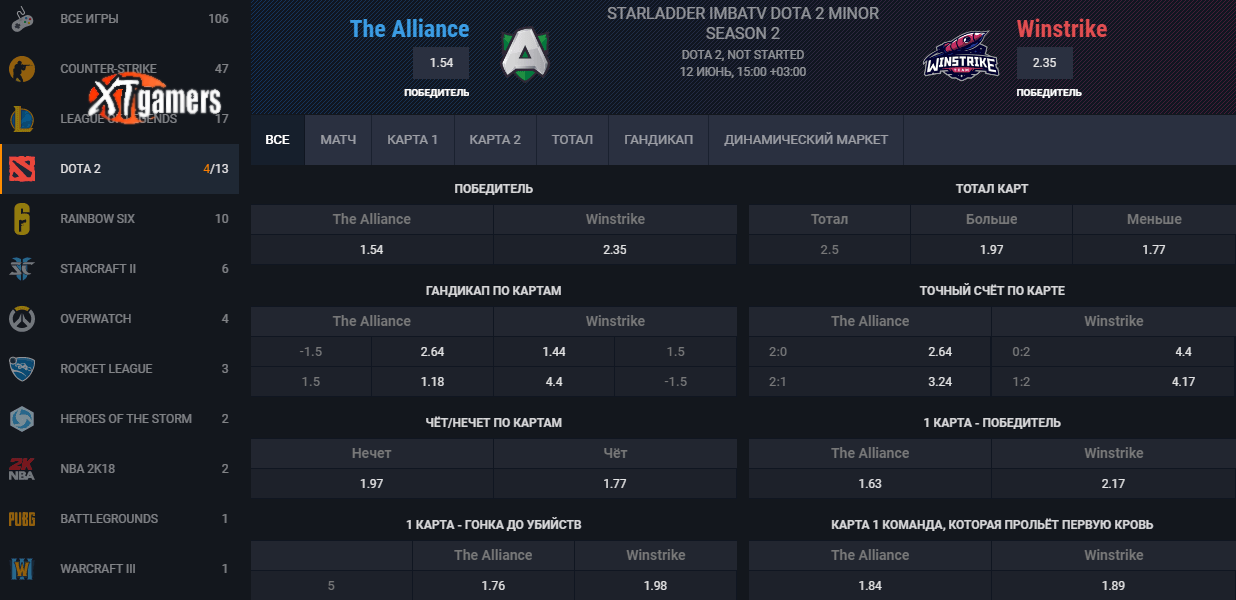The width and height of the screenshot is (1236, 600).
Task: Click the RAINBOW SIX label in sidebar
Action: (97, 219)
